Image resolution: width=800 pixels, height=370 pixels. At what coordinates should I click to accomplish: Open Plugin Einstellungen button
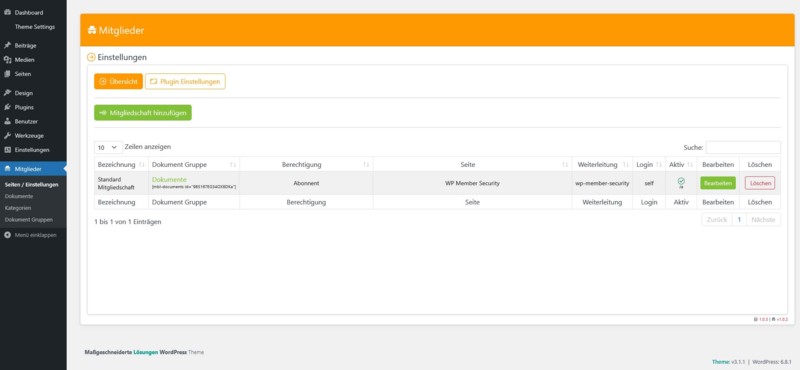[x=185, y=82]
